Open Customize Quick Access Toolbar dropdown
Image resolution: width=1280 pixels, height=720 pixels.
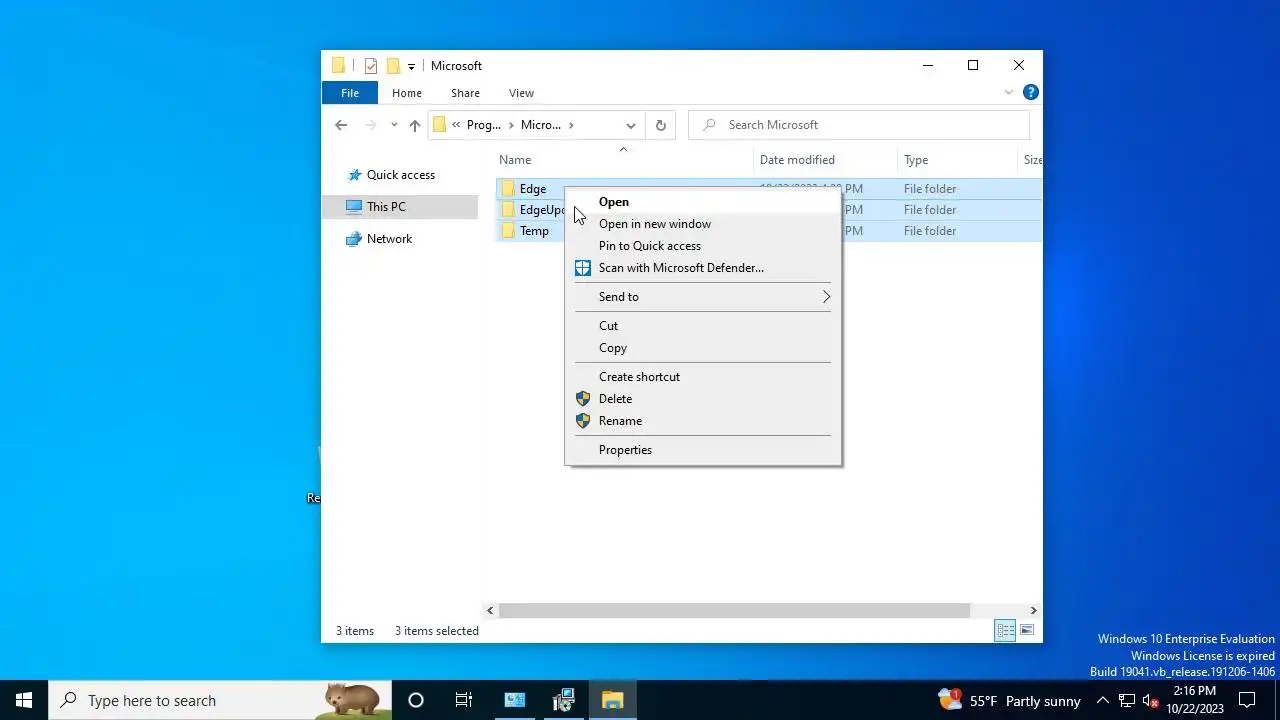coord(411,67)
